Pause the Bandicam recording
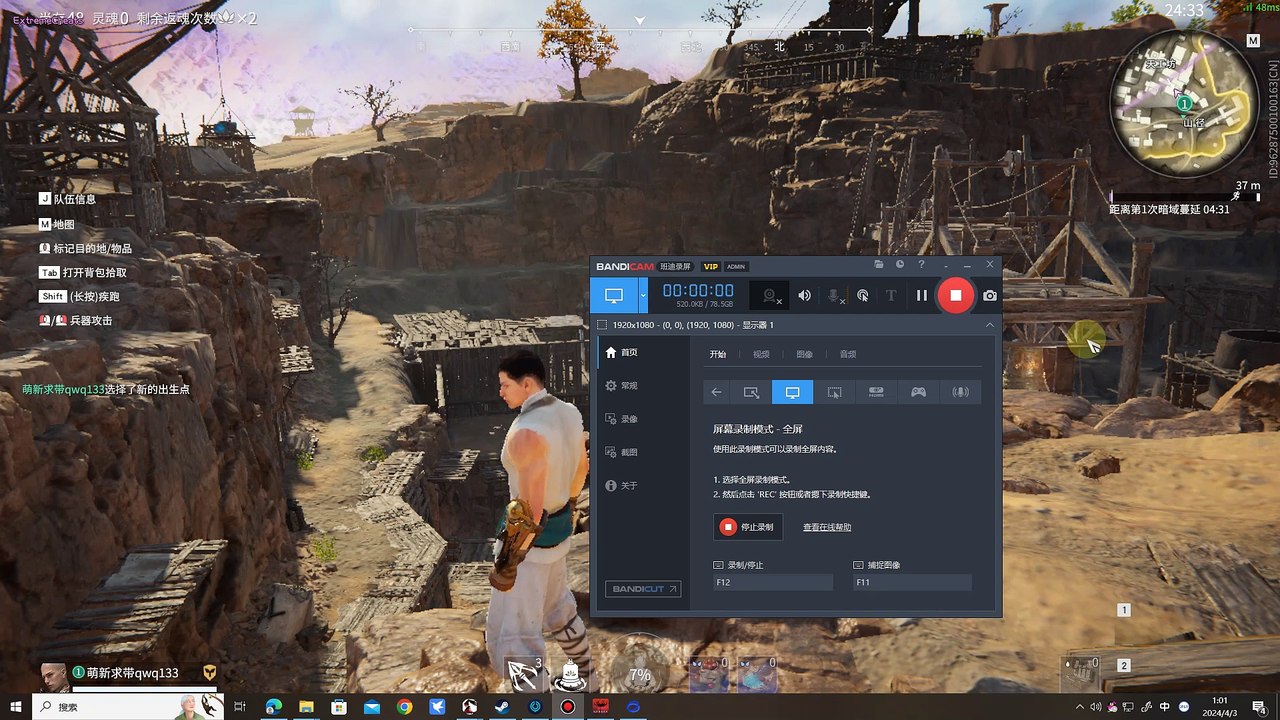Viewport: 1280px width, 720px height. (922, 295)
